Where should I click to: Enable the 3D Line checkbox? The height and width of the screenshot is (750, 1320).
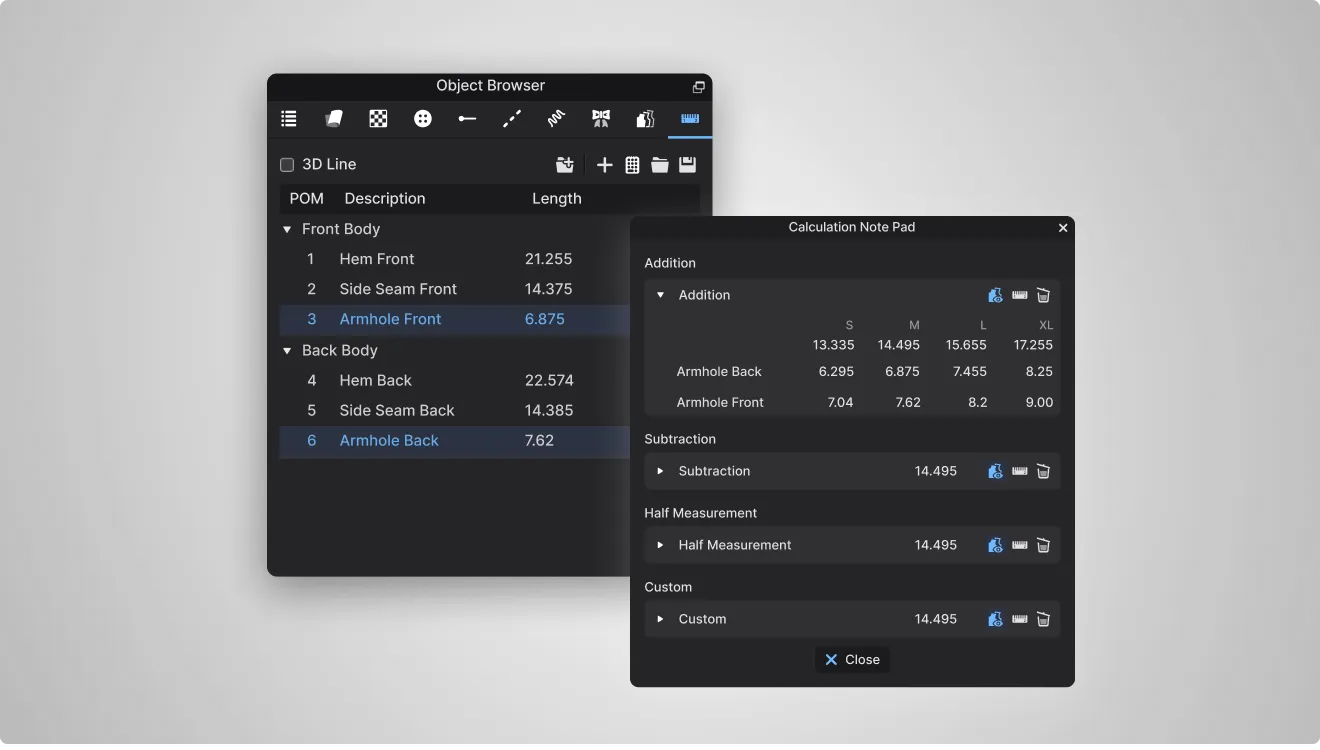tap(287, 165)
